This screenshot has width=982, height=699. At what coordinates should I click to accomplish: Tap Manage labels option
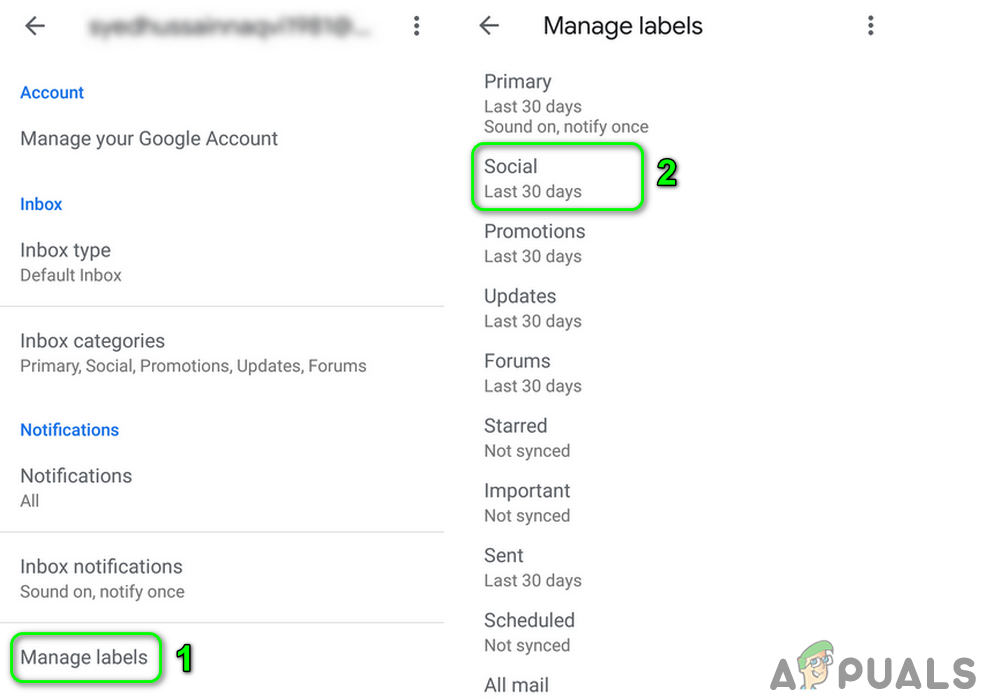pos(84,657)
